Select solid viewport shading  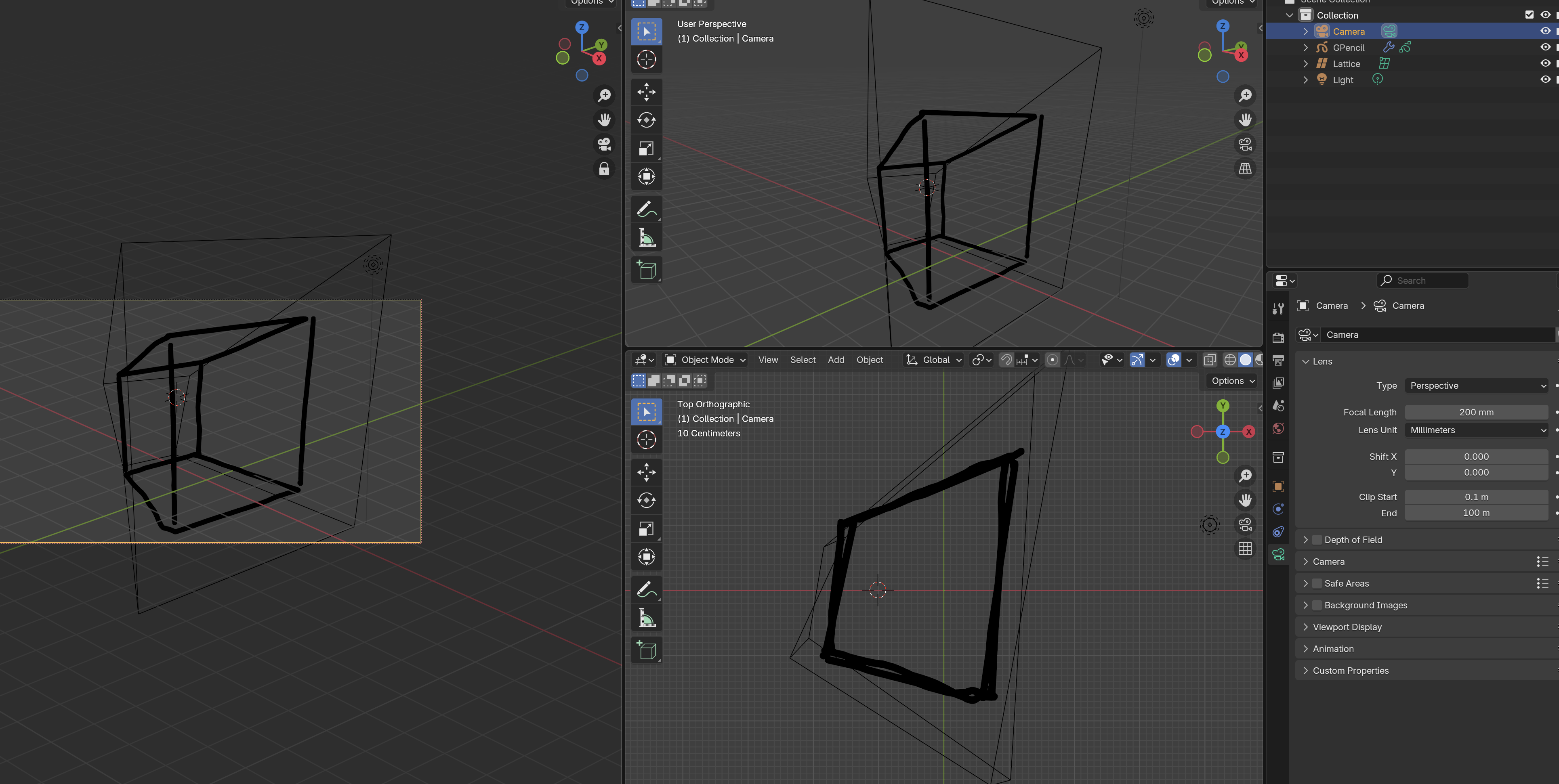click(1245, 360)
